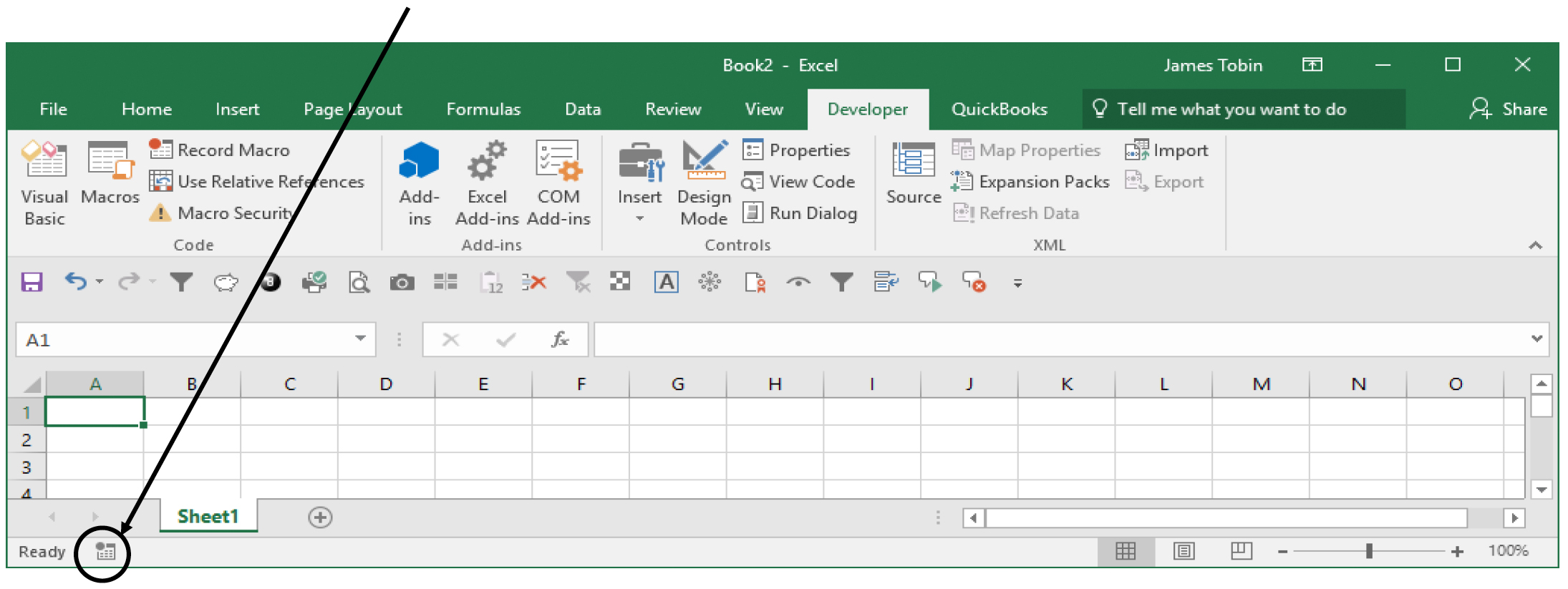Switch to Page Break Preview

pyautogui.click(x=1241, y=550)
